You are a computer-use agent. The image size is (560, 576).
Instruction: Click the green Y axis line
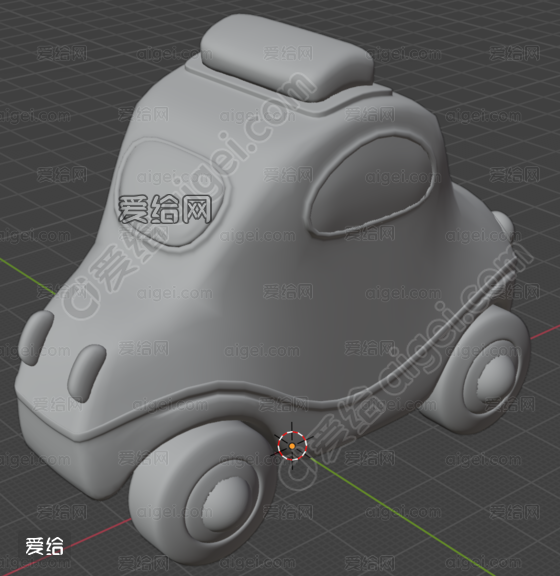coord(404,517)
